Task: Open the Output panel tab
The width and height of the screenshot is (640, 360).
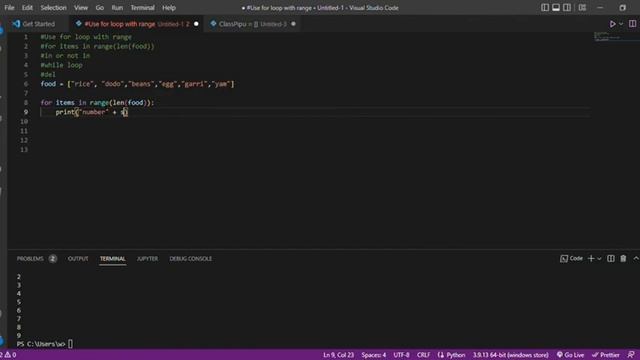Action: [78, 259]
